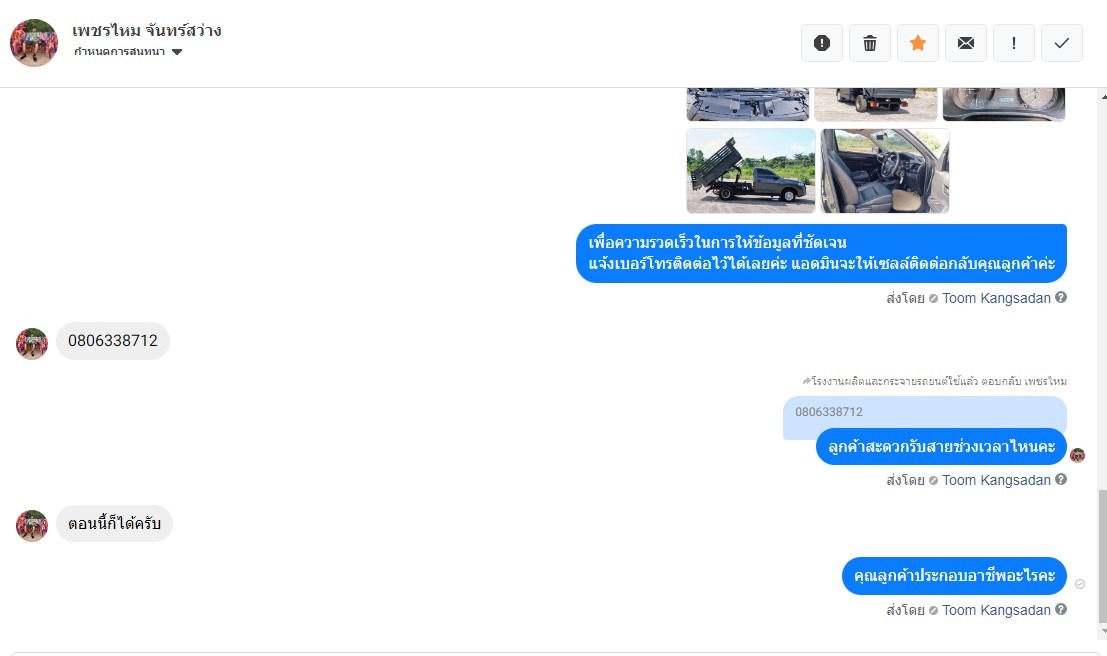1107x656 pixels.
Task: Click the chat vertical scrollbar thumb
Action: pyautogui.click(x=1102, y=556)
